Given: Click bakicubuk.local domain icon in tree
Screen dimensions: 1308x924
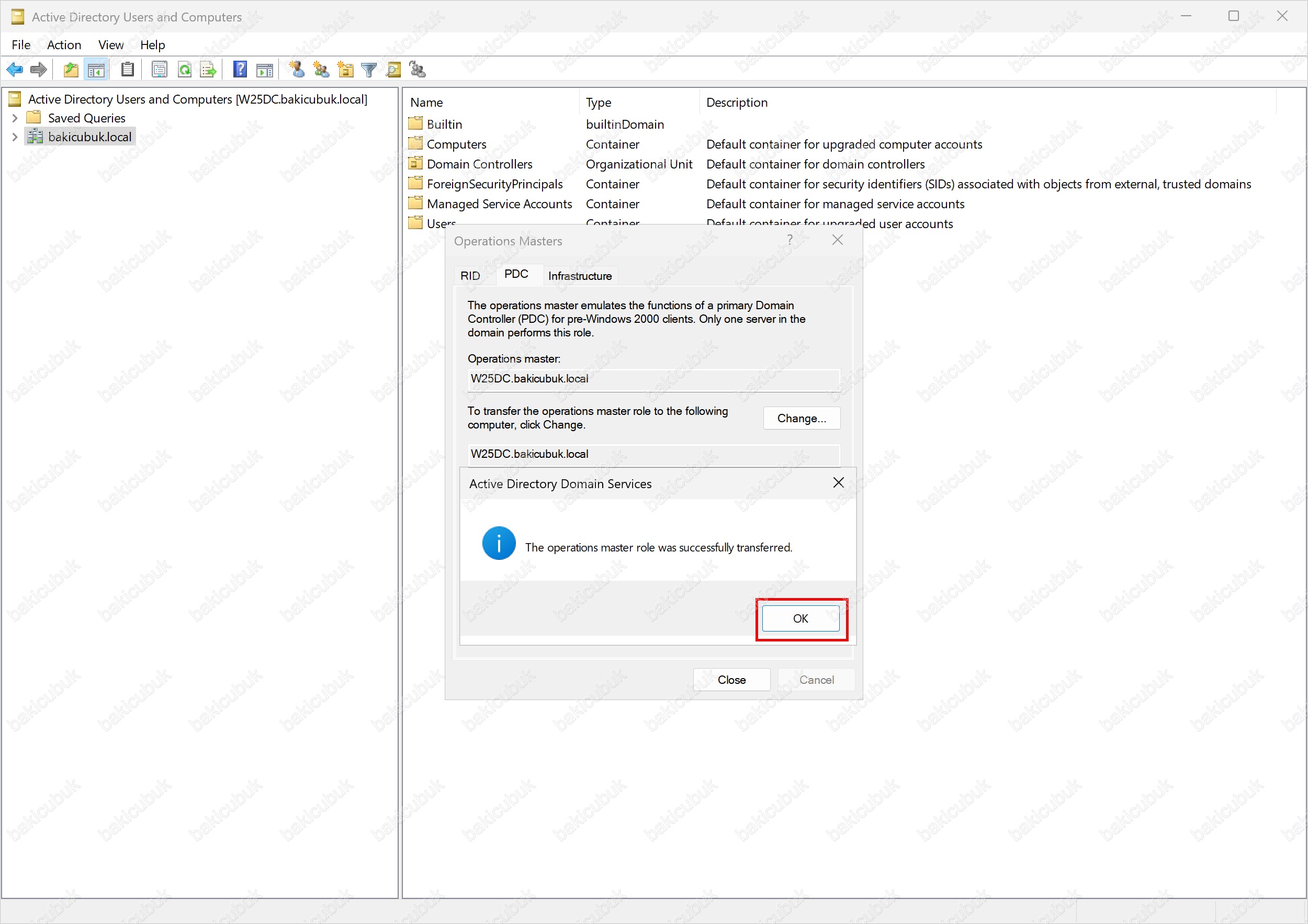Looking at the screenshot, I should (x=36, y=136).
